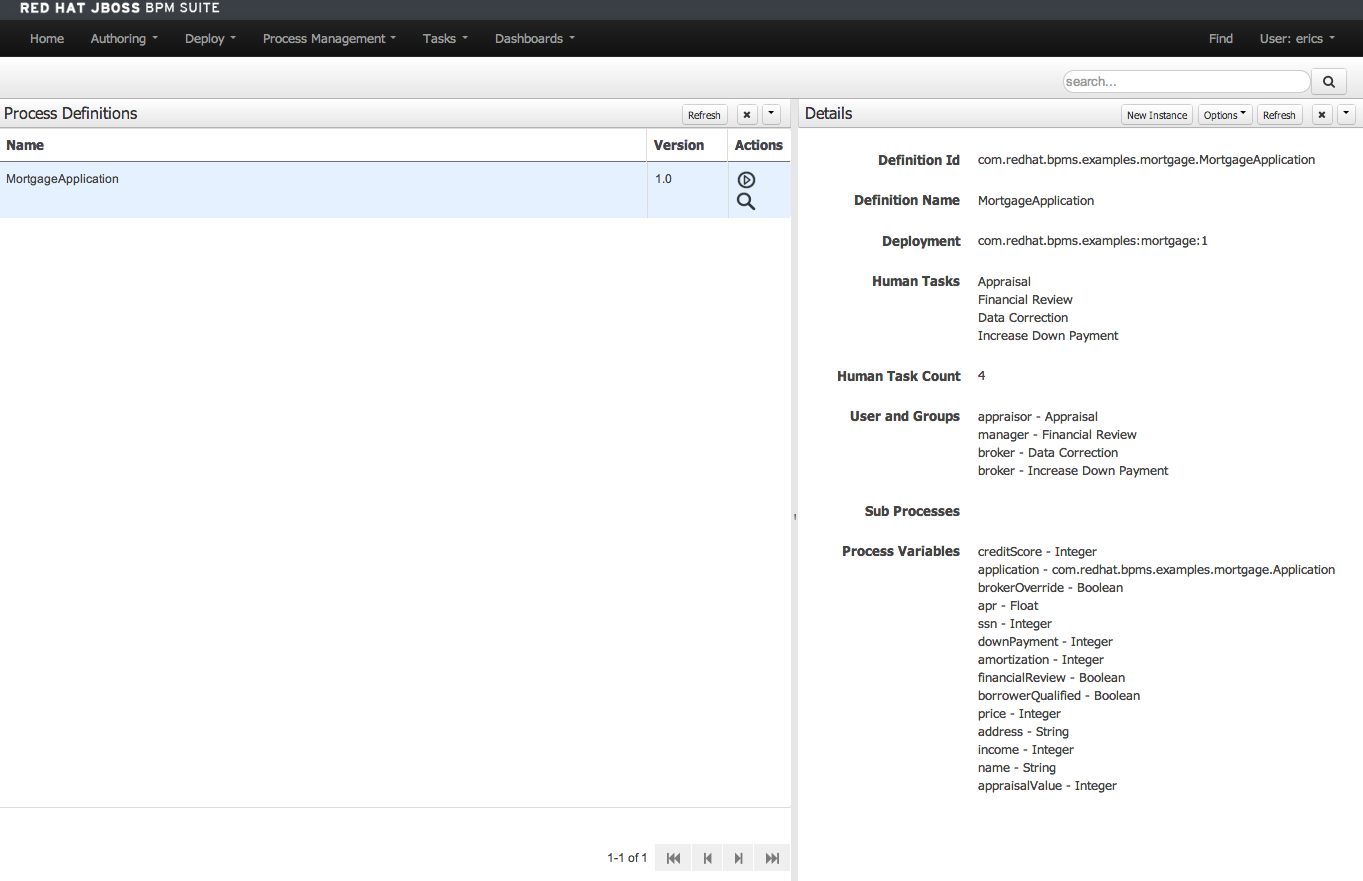The height and width of the screenshot is (881, 1363).
Task: Open the Process Definitions panel caret menu
Action: [771, 114]
